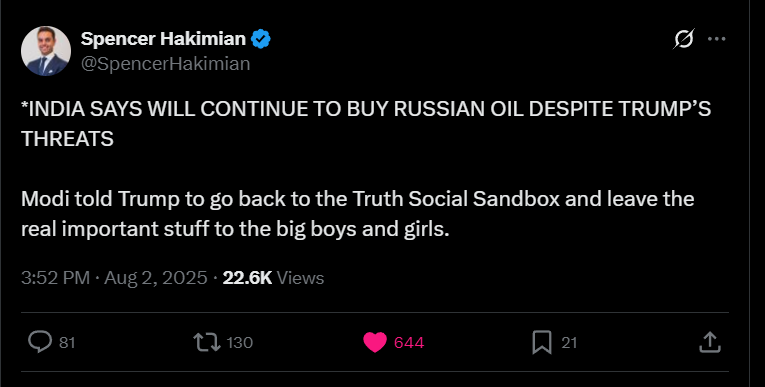765x387 pixels.
Task: Click the Modi told Trump paragraph text
Action: coord(358,214)
